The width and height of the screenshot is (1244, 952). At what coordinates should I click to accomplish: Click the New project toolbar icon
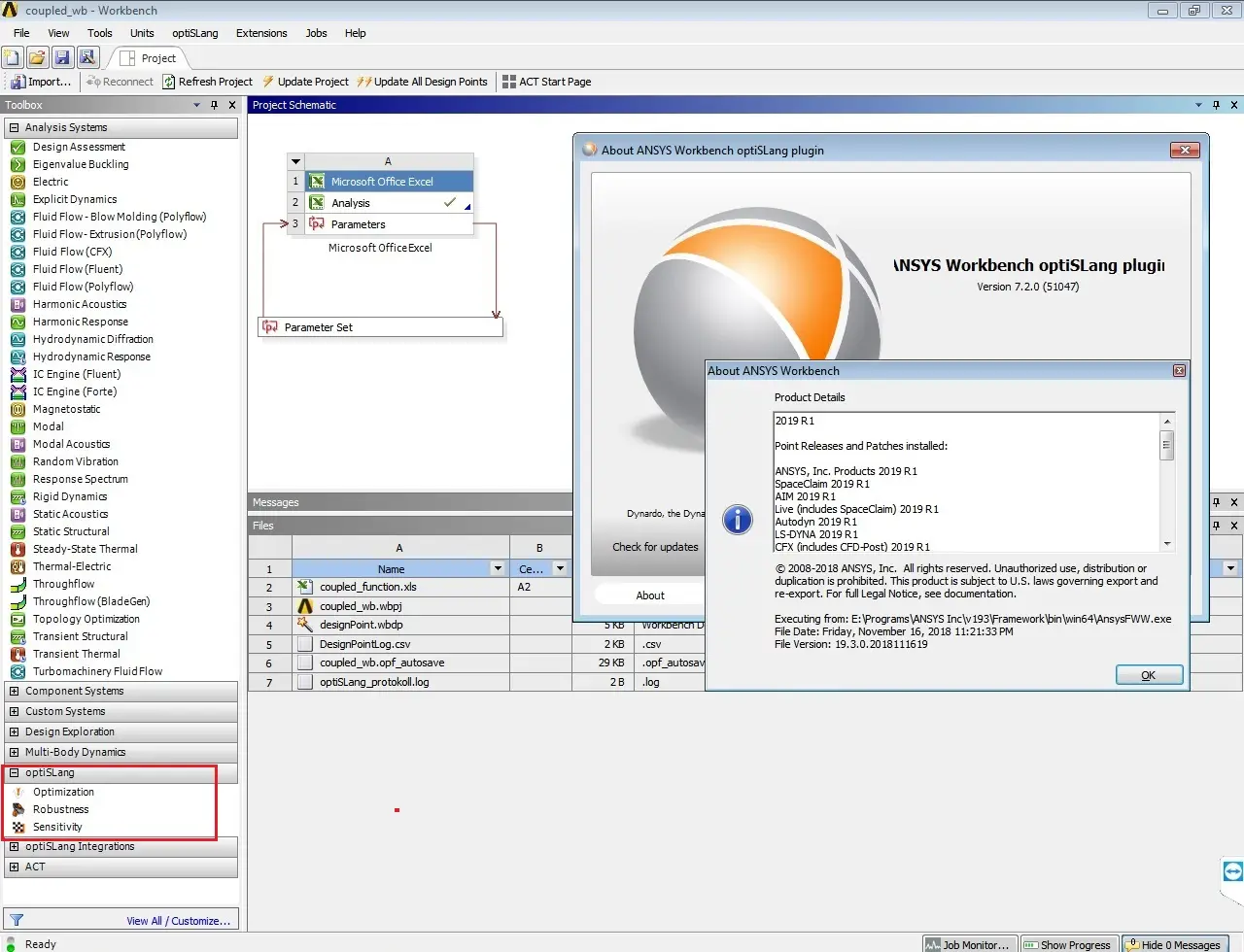pyautogui.click(x=12, y=58)
